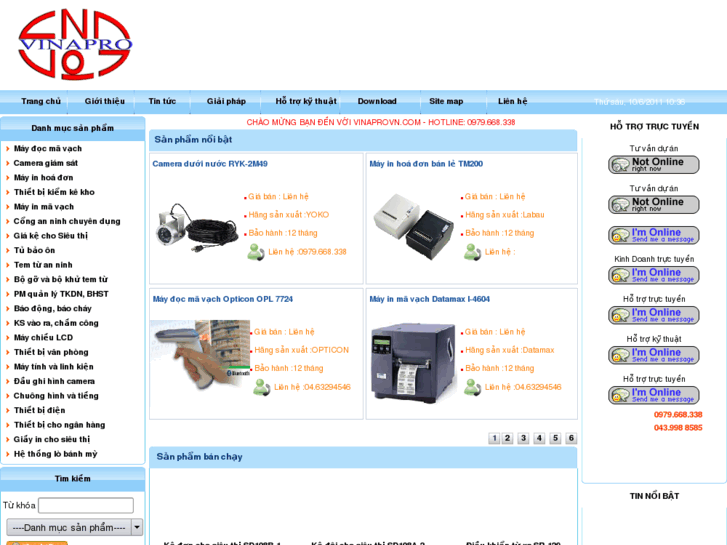Go to page 6 of featured products

point(571,438)
